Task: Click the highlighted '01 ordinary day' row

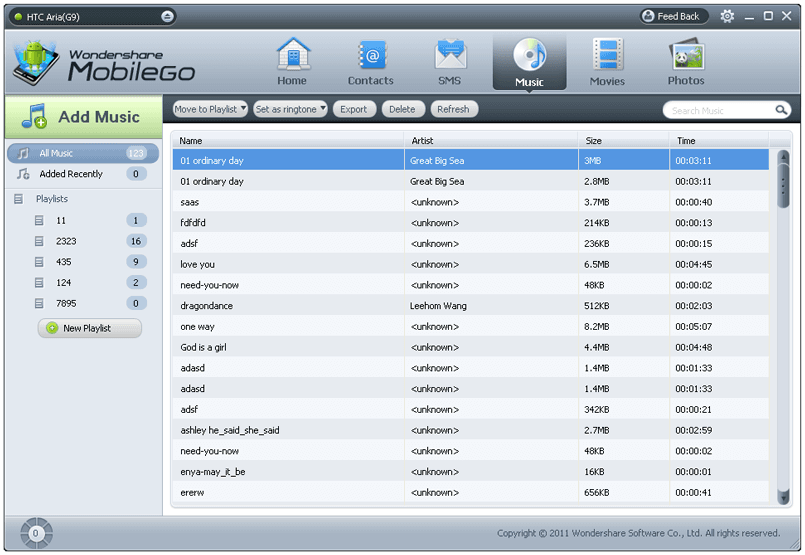Action: click(471, 160)
